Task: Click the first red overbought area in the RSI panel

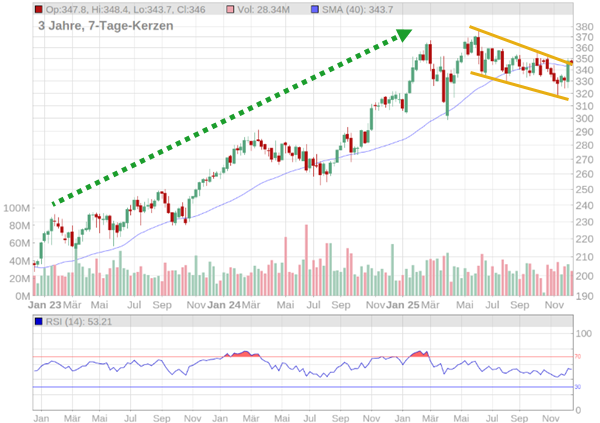Action: click(240, 354)
